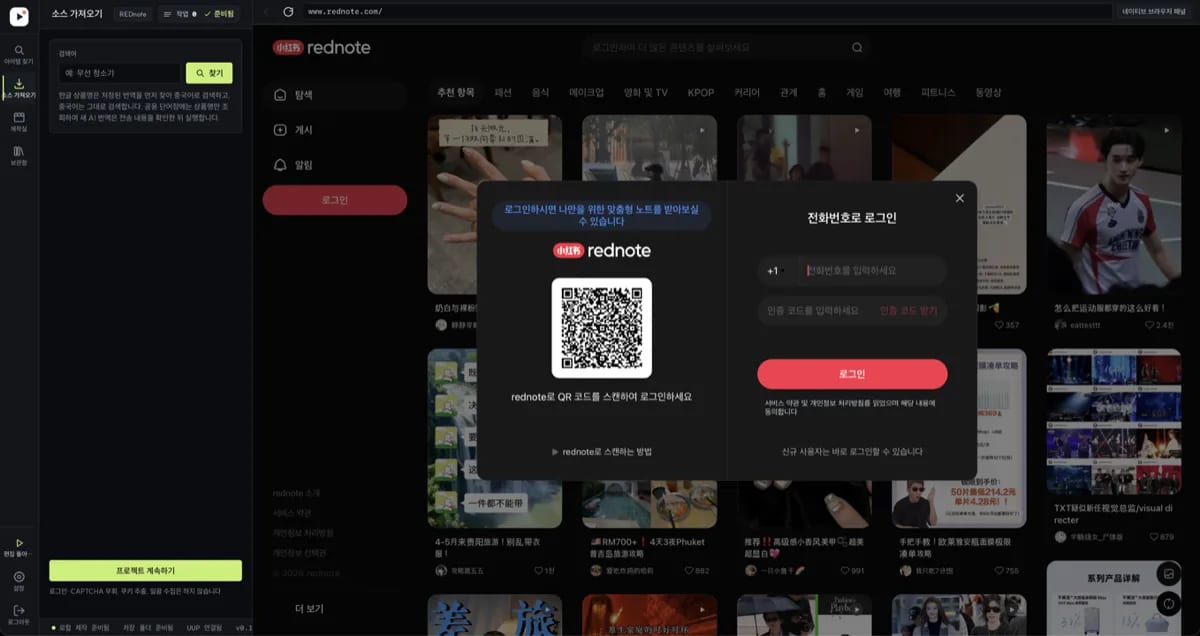Select the 커리어 category tab
Screen dimensions: 1200x636
coord(747,92)
